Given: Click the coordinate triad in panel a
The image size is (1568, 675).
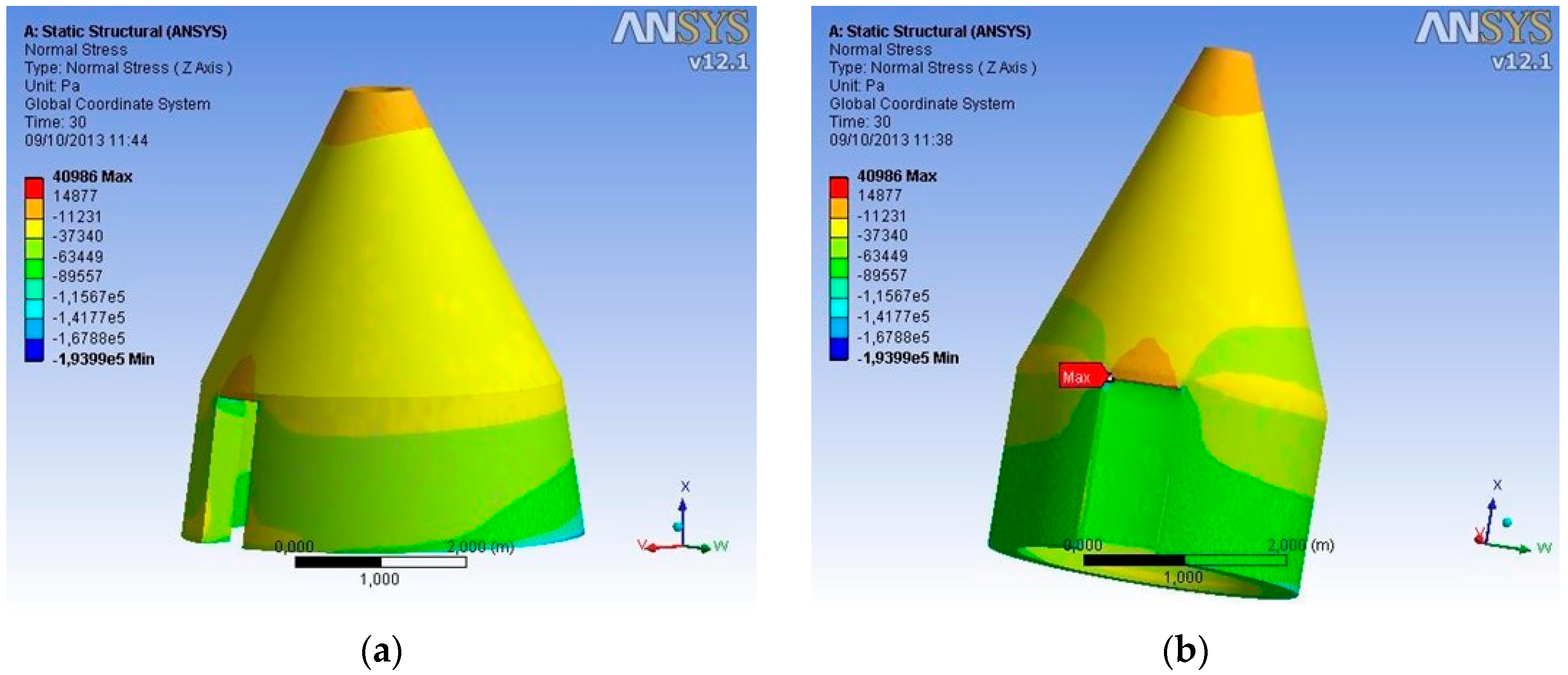Looking at the screenshot, I should tap(683, 517).
